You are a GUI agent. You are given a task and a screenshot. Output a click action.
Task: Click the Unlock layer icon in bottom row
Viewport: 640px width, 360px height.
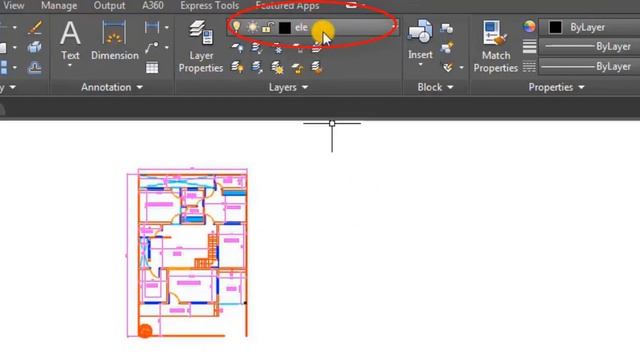click(x=298, y=68)
